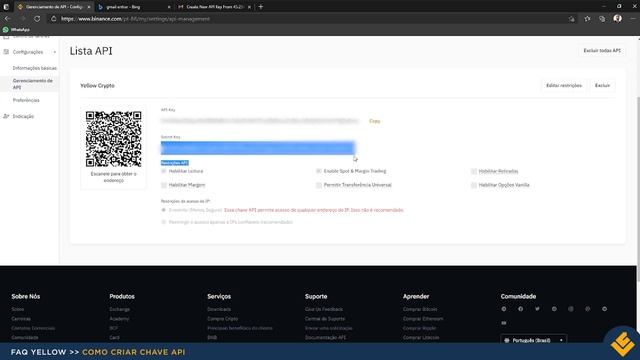This screenshot has width=640, height=360.
Task: Click the Yellow Crypto API label
Action: click(97, 86)
